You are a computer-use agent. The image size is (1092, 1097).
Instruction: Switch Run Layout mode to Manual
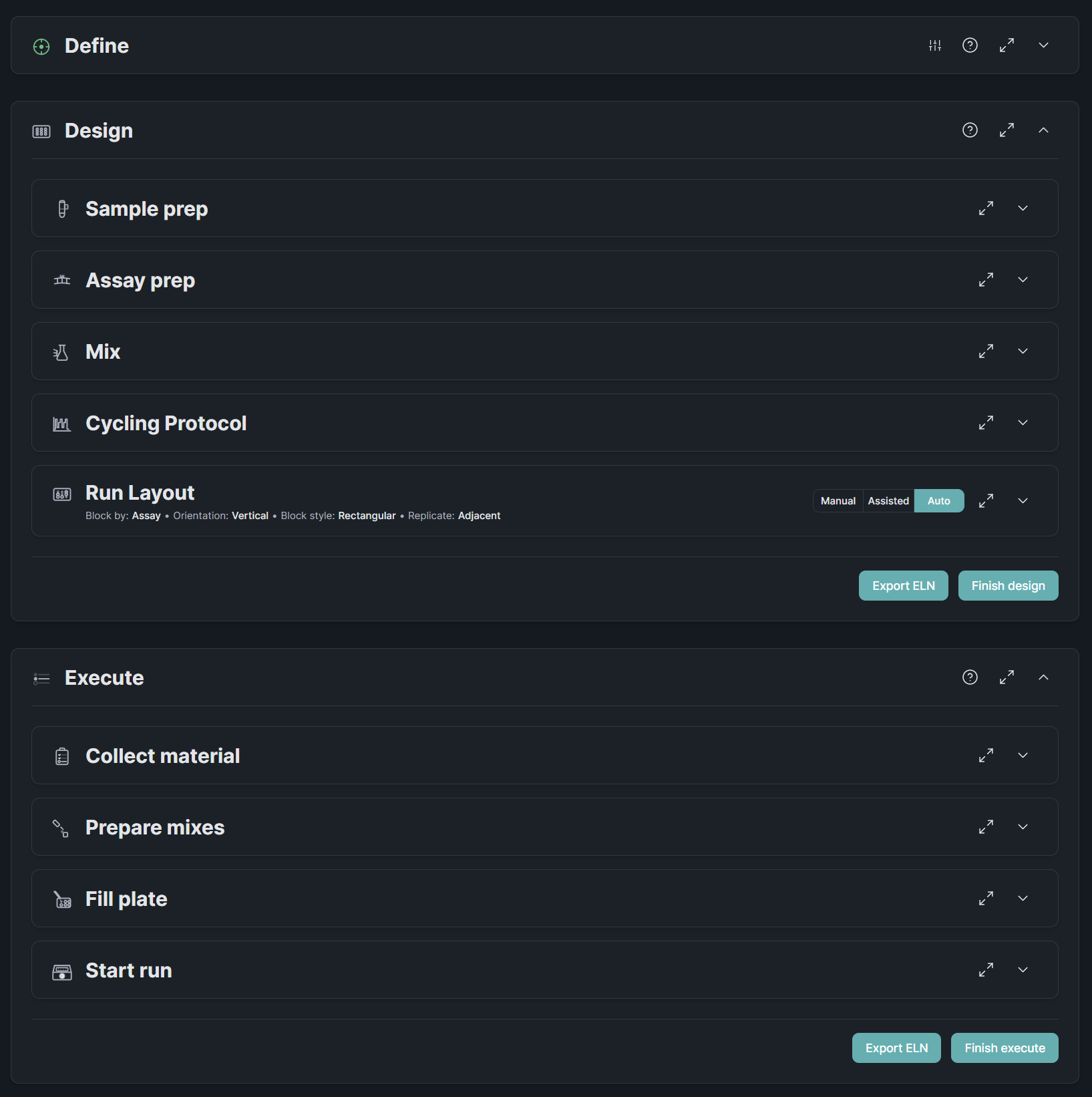tap(838, 500)
